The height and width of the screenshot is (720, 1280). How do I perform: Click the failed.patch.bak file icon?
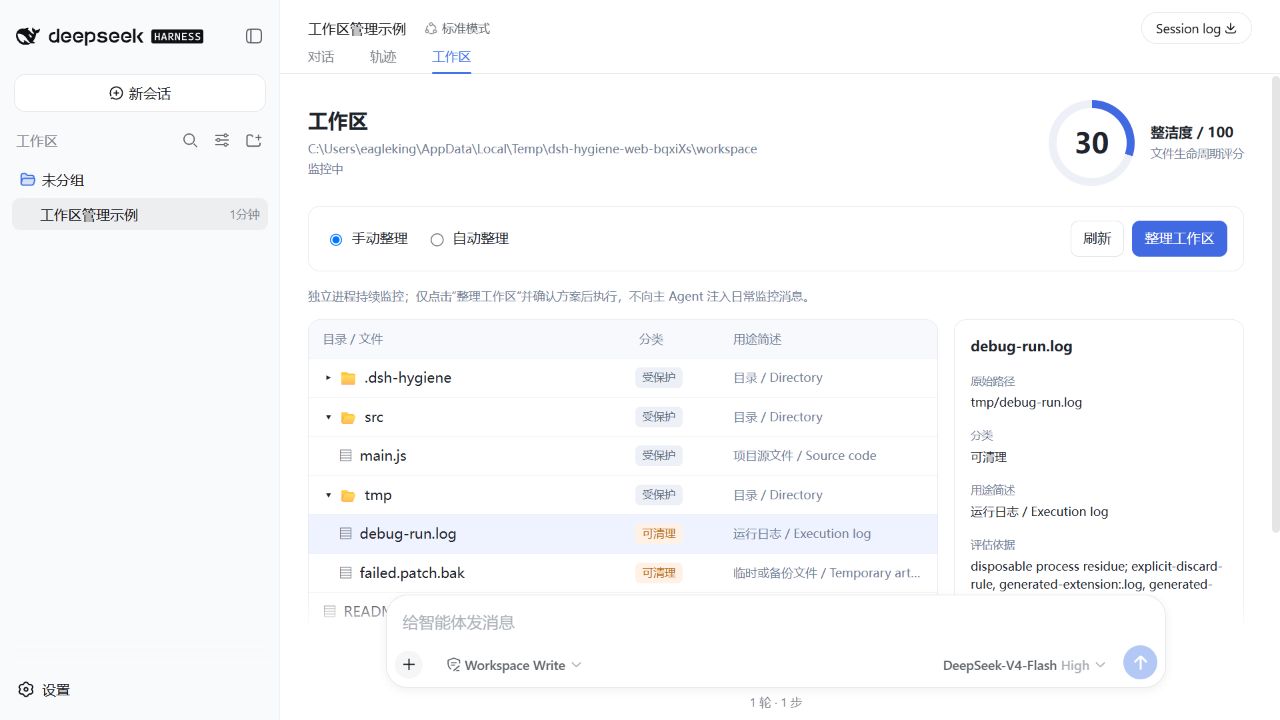tap(346, 573)
